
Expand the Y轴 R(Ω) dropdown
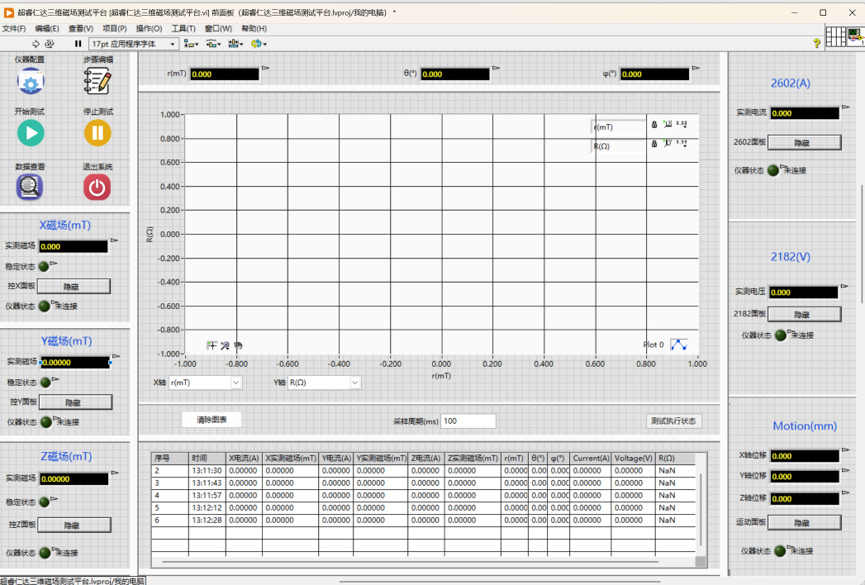click(x=354, y=383)
